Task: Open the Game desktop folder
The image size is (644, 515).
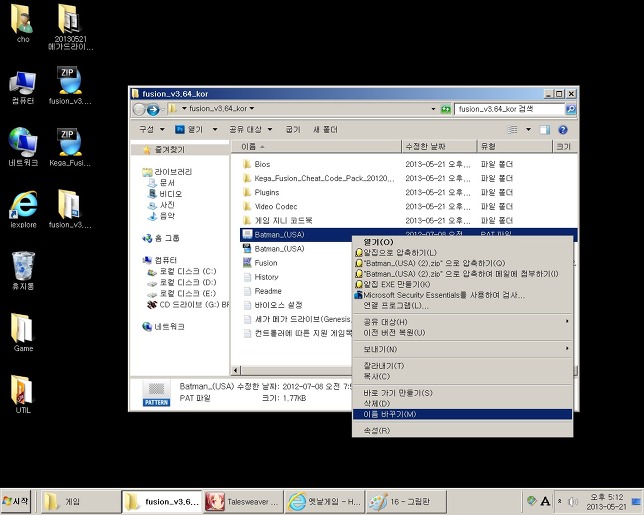Action: tap(23, 333)
